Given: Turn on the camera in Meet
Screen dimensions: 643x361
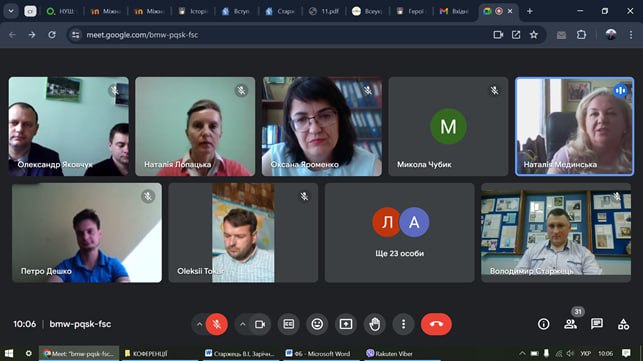Looking at the screenshot, I should [x=260, y=324].
